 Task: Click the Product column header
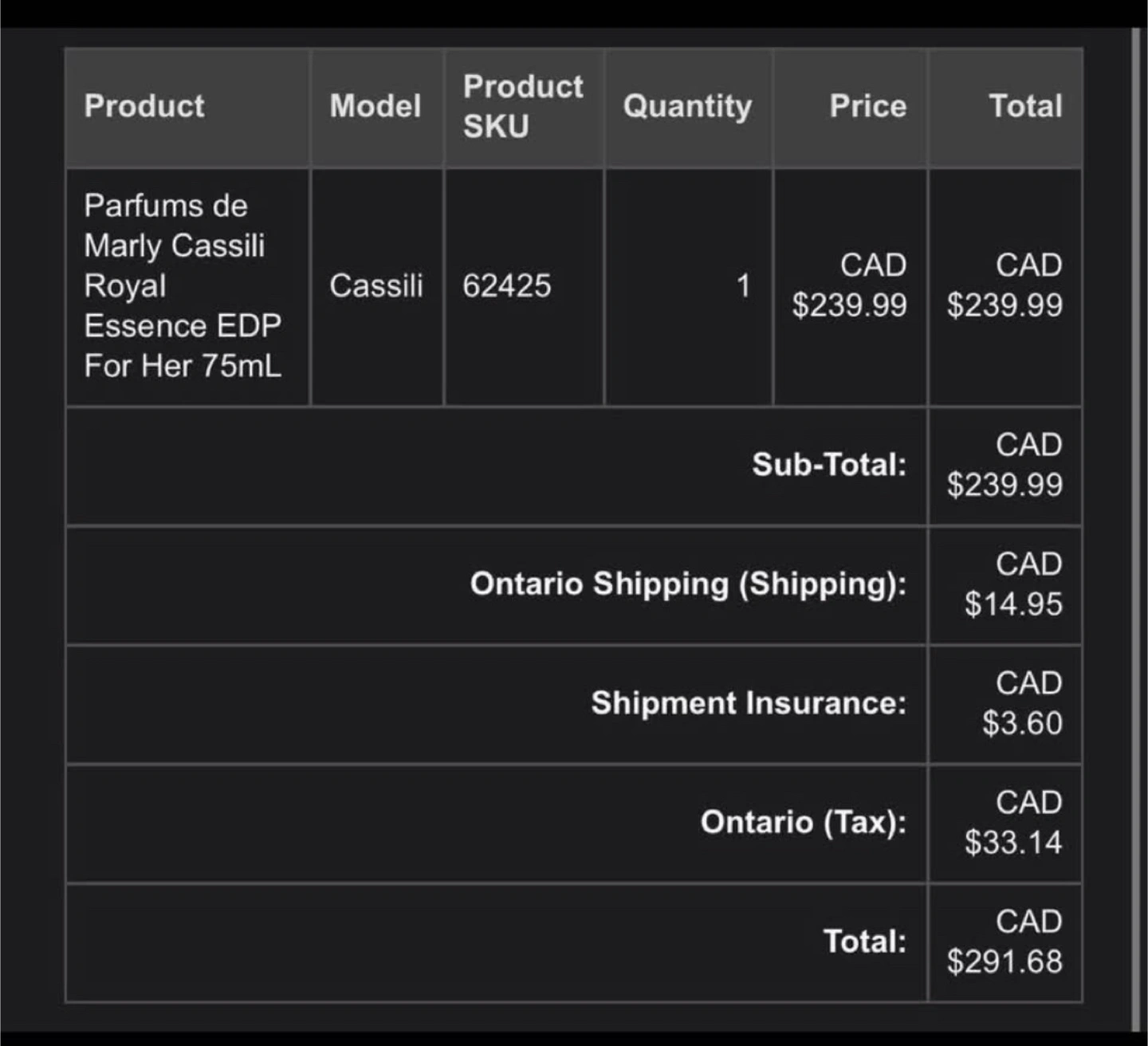144,106
